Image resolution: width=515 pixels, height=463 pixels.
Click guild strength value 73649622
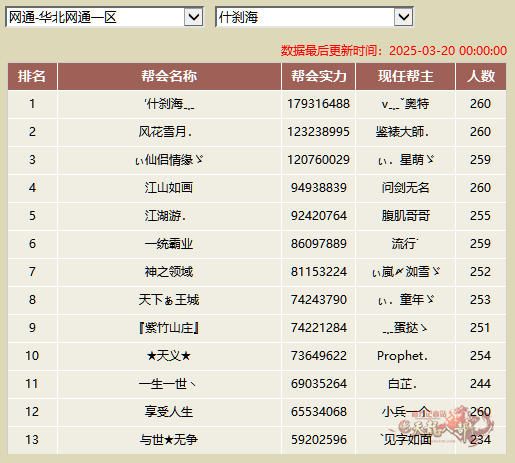(x=319, y=356)
